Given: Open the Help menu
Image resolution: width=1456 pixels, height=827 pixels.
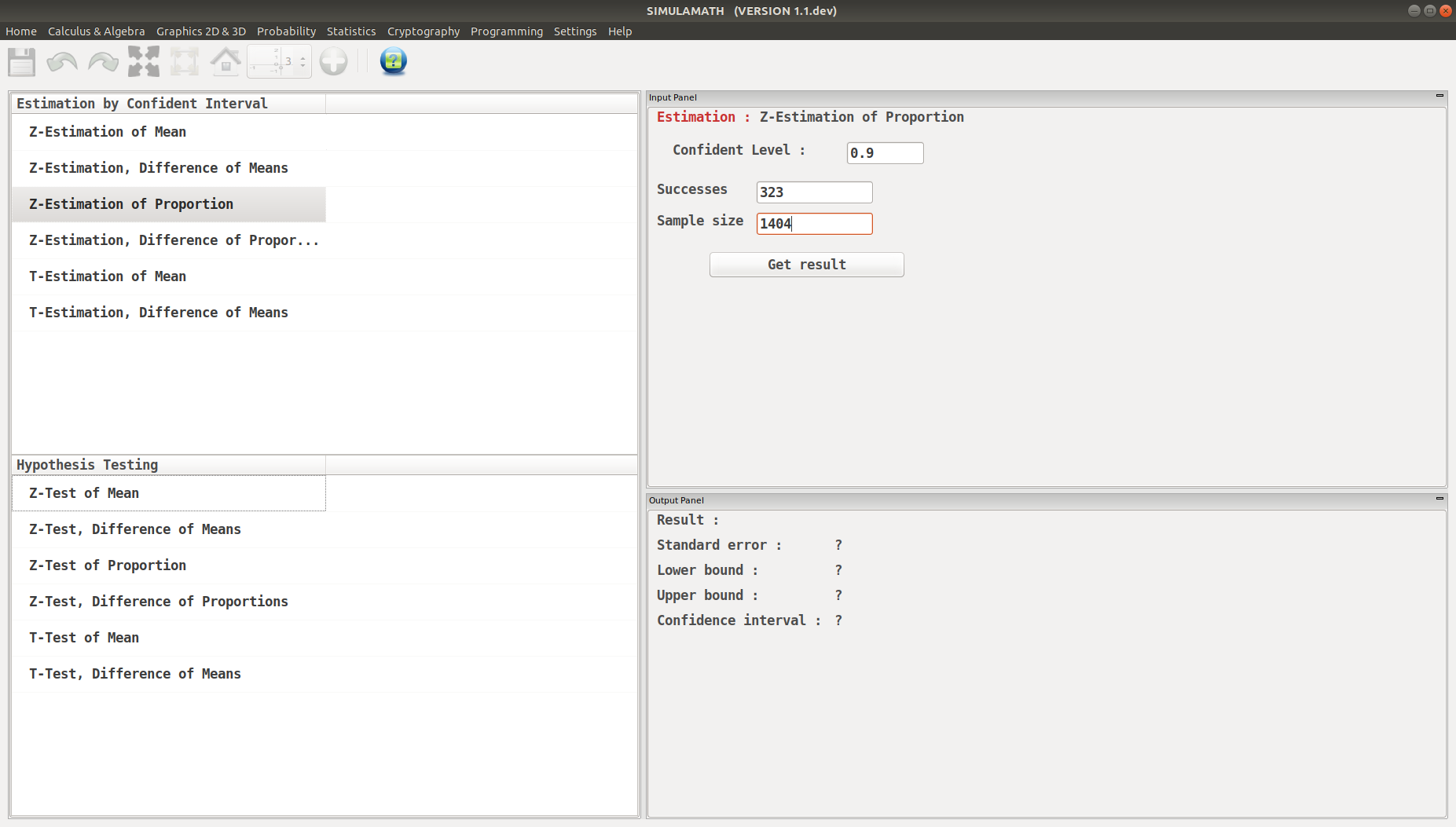Looking at the screenshot, I should [x=620, y=31].
